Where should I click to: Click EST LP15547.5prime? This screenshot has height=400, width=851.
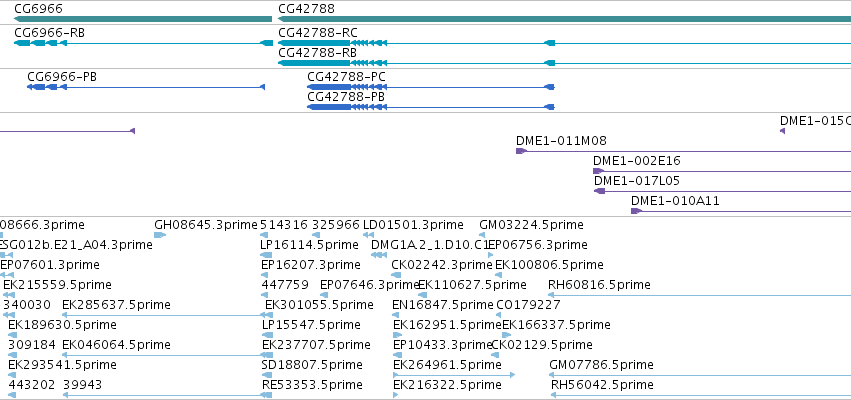tap(311, 326)
